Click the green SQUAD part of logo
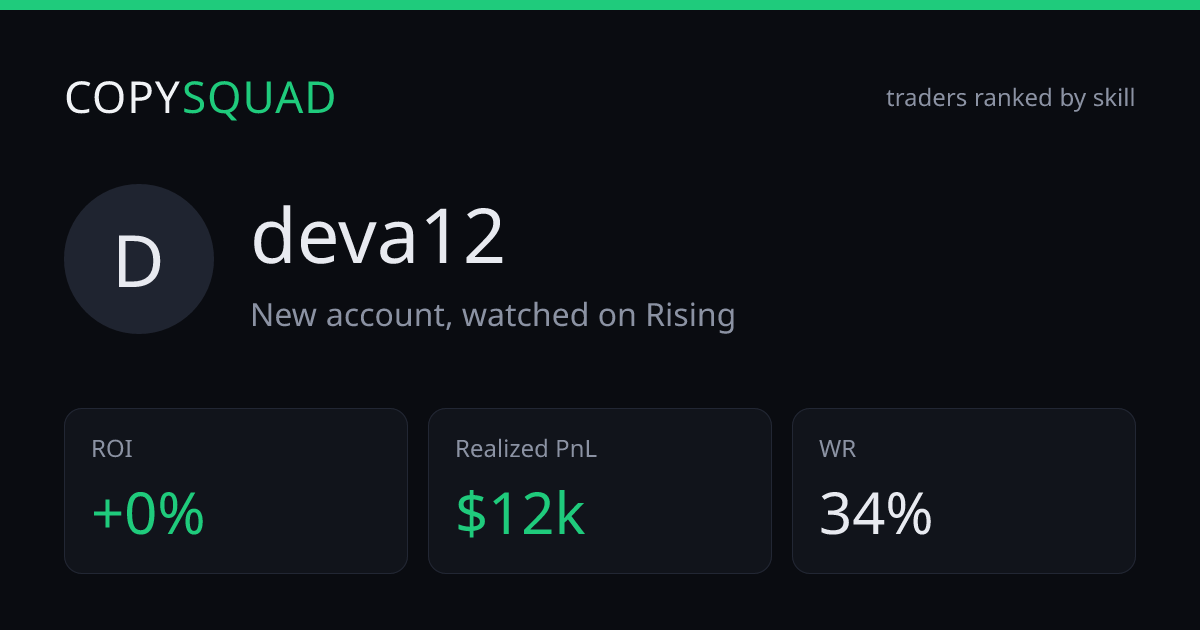This screenshot has width=1200, height=630. 259,98
